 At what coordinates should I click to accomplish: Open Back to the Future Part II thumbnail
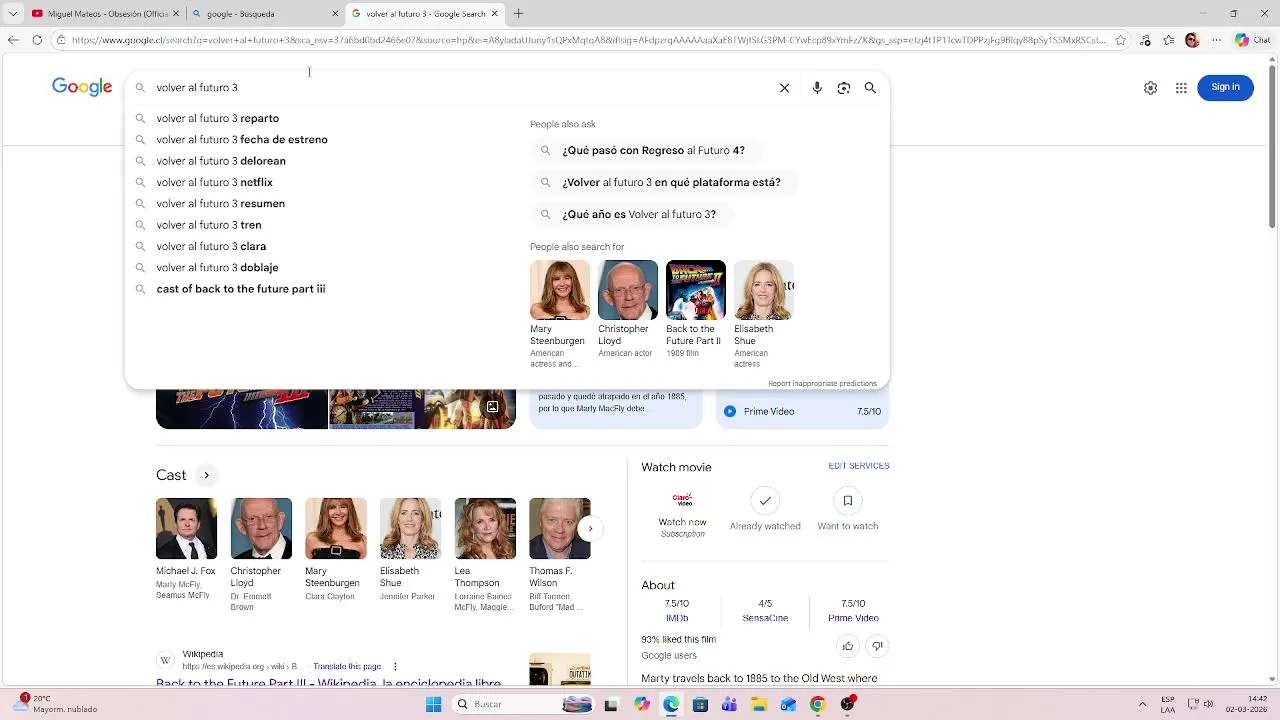click(x=696, y=290)
